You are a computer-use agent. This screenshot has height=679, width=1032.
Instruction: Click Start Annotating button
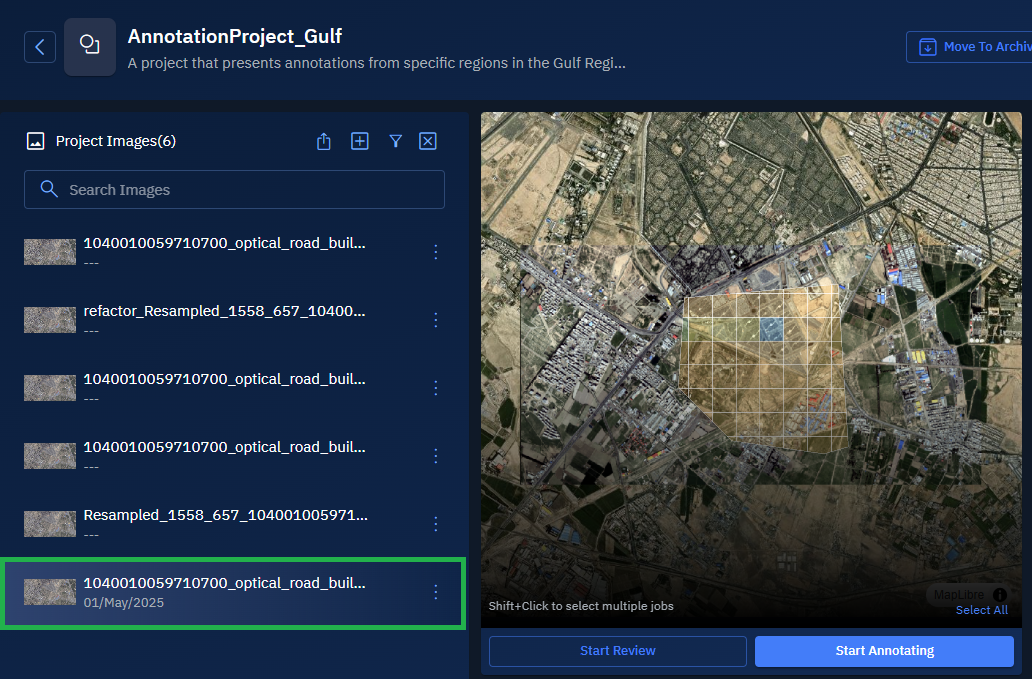[x=884, y=651]
